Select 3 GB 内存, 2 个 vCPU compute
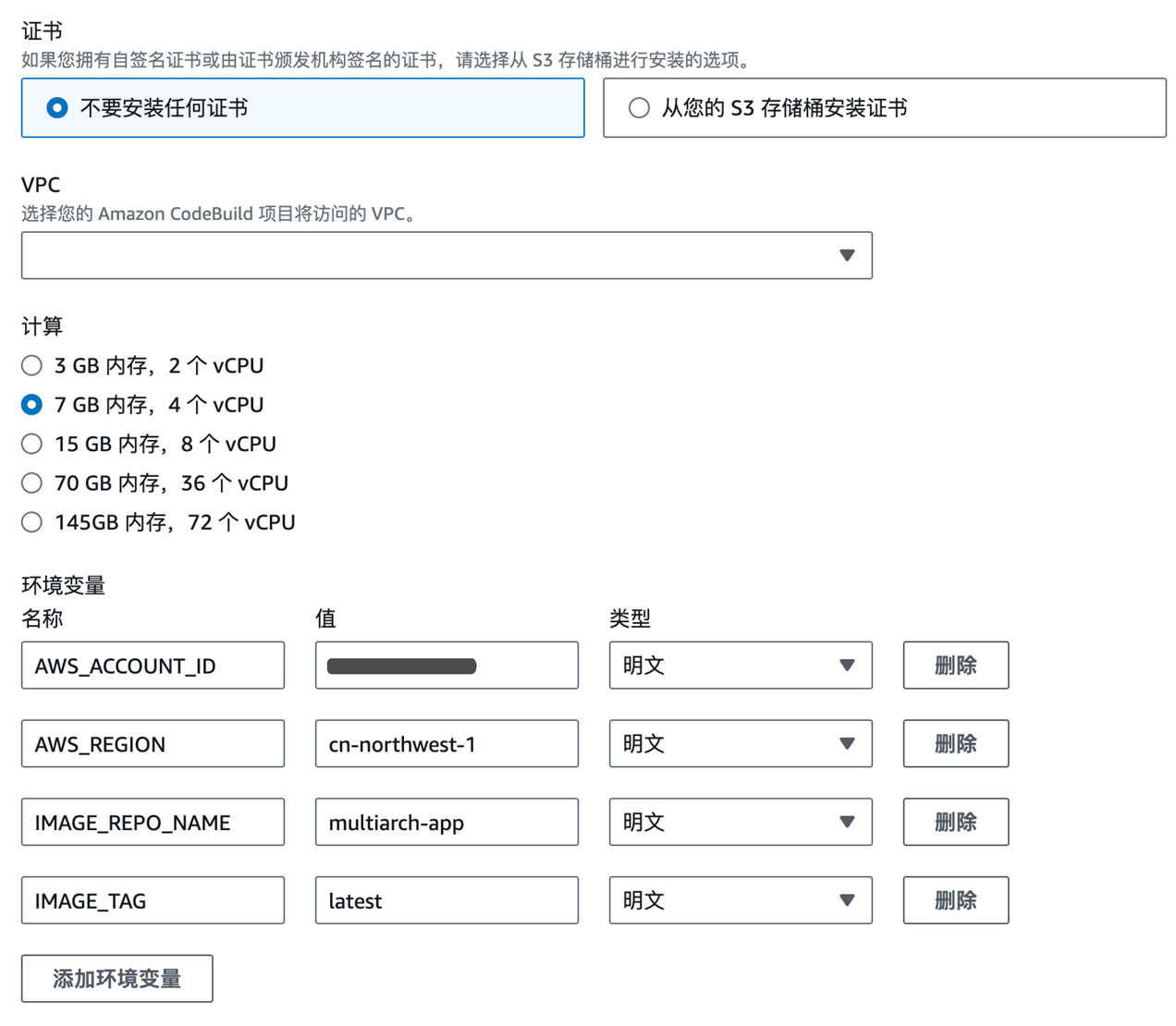 [x=32, y=366]
